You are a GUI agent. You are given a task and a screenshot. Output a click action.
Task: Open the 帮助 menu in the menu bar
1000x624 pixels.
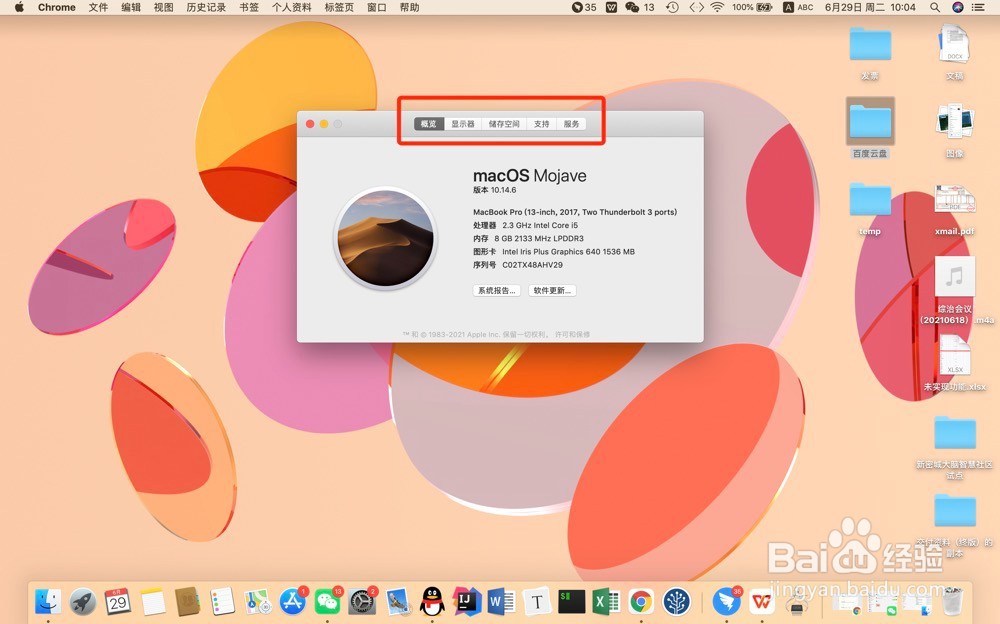pyautogui.click(x=409, y=8)
